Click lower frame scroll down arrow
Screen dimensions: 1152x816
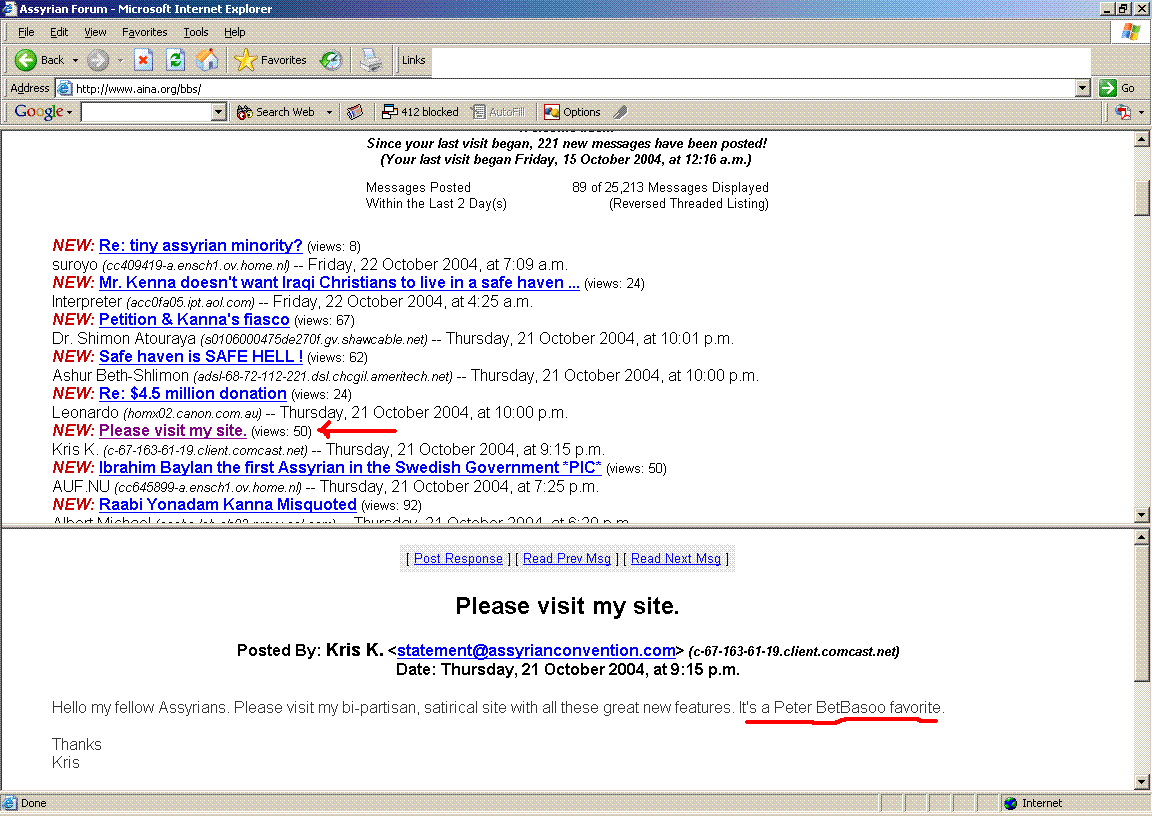[x=1142, y=782]
